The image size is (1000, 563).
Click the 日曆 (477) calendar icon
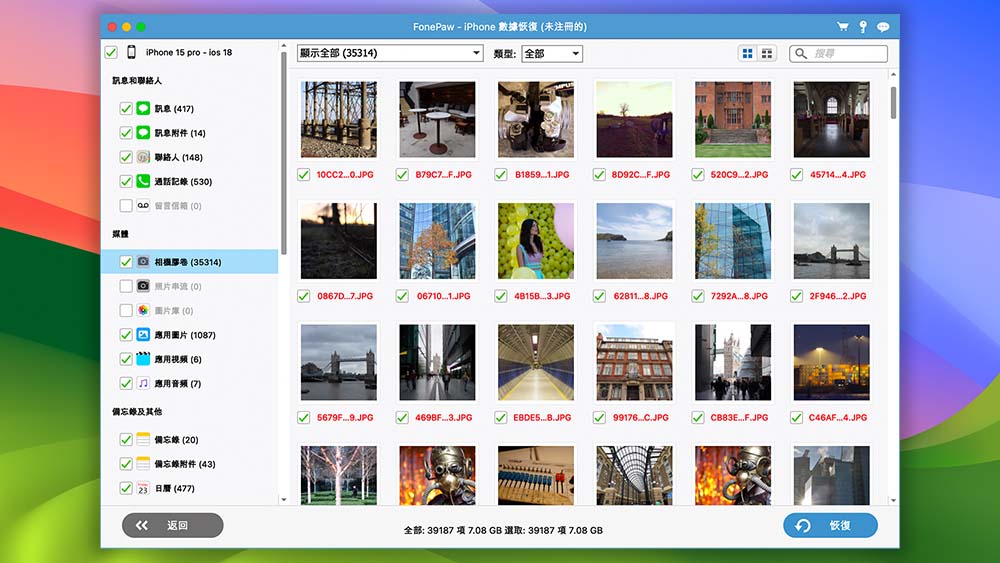(143, 488)
